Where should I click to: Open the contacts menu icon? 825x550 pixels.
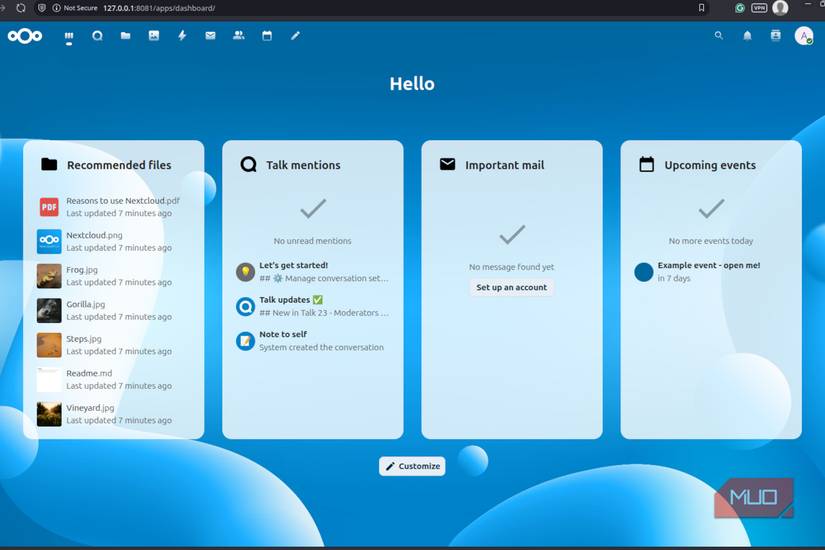[x=776, y=35]
